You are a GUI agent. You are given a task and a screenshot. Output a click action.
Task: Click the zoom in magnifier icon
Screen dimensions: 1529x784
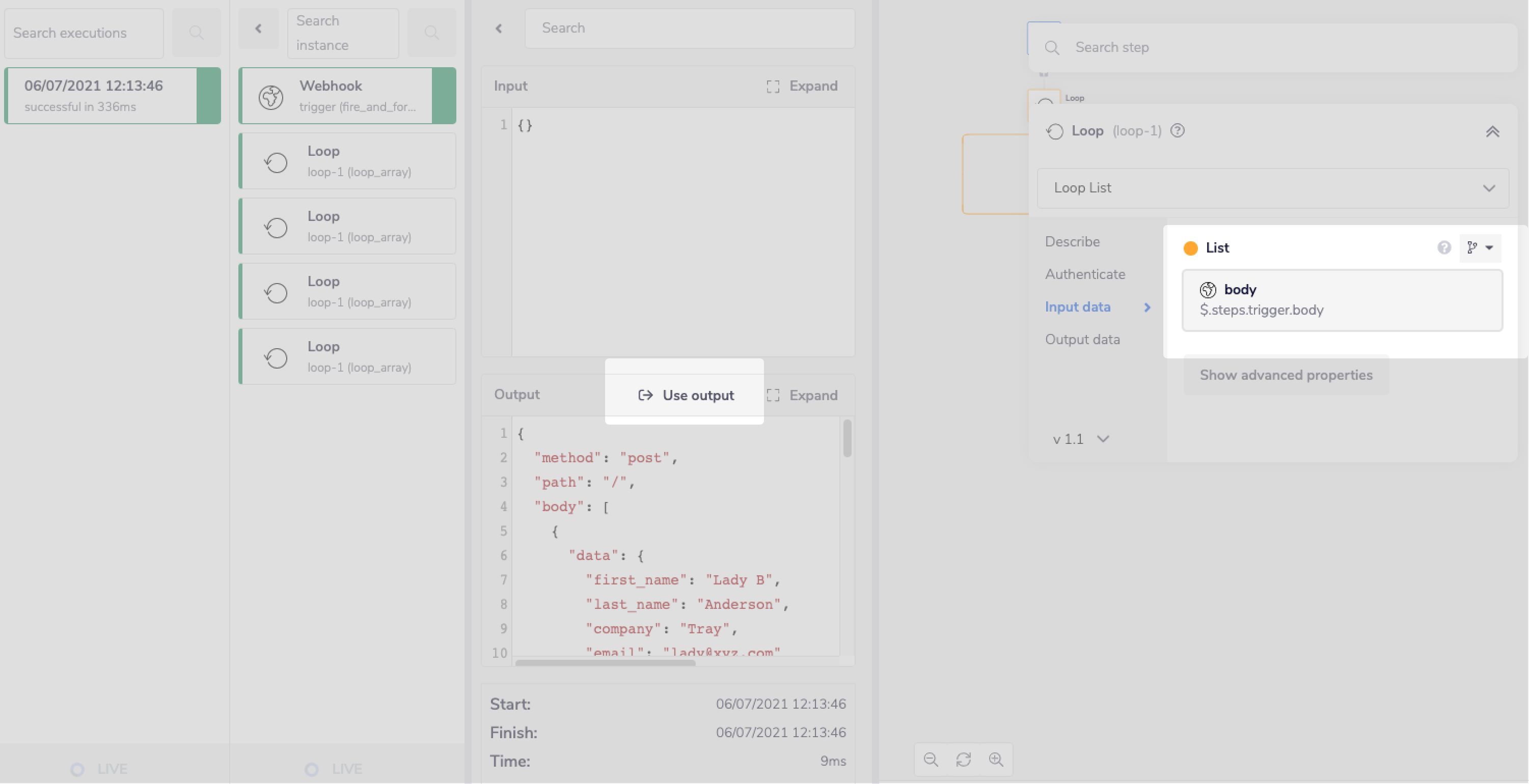996,759
